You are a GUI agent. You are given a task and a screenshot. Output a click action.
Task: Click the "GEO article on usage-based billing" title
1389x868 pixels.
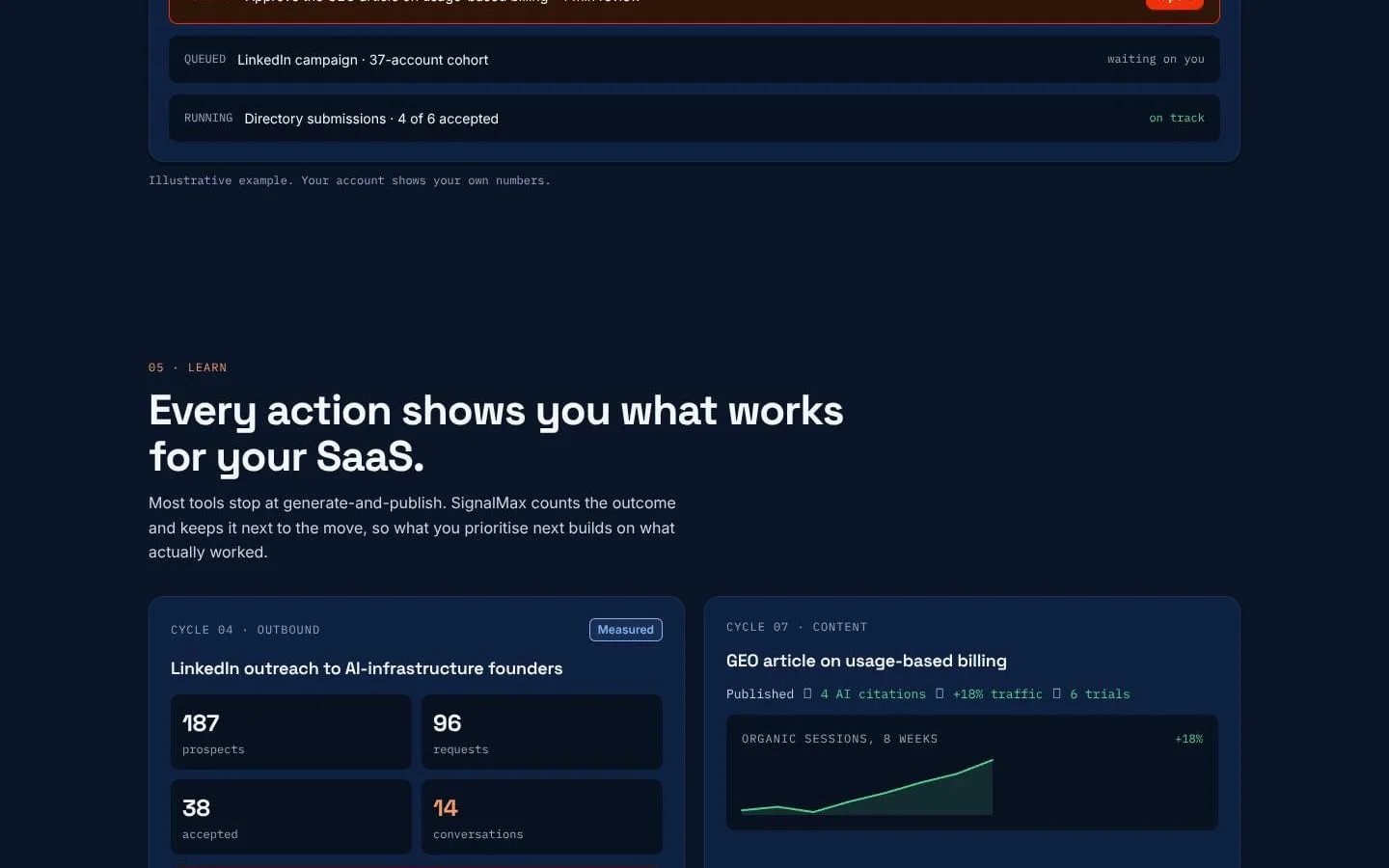866,661
